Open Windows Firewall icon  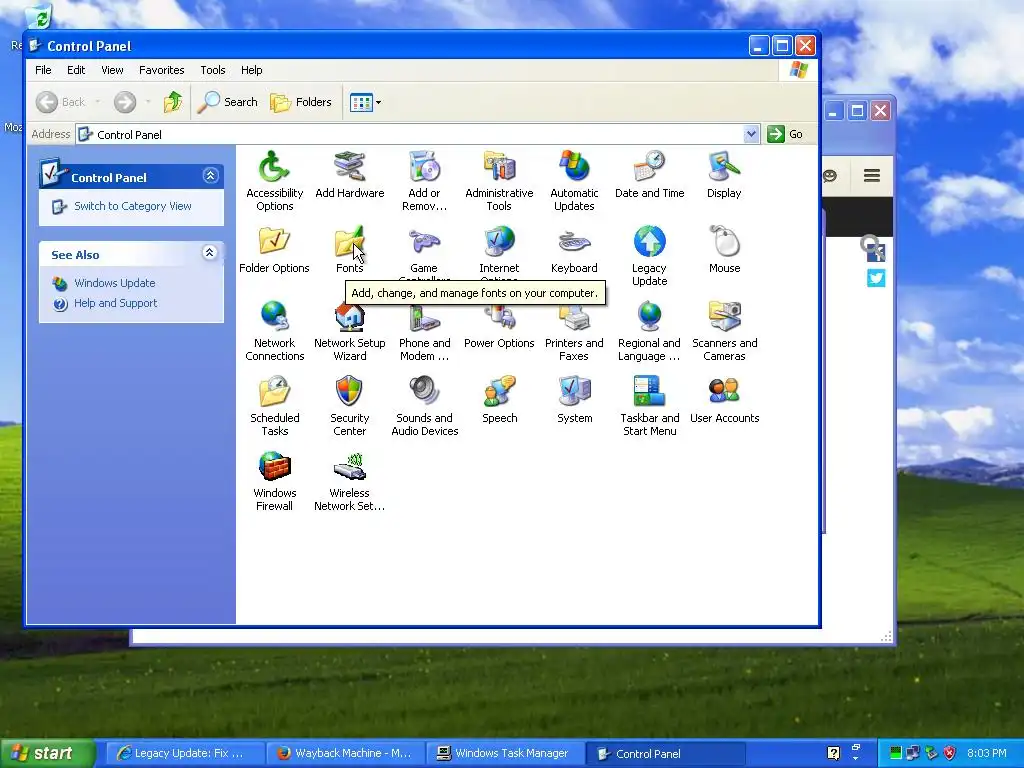pyautogui.click(x=274, y=467)
